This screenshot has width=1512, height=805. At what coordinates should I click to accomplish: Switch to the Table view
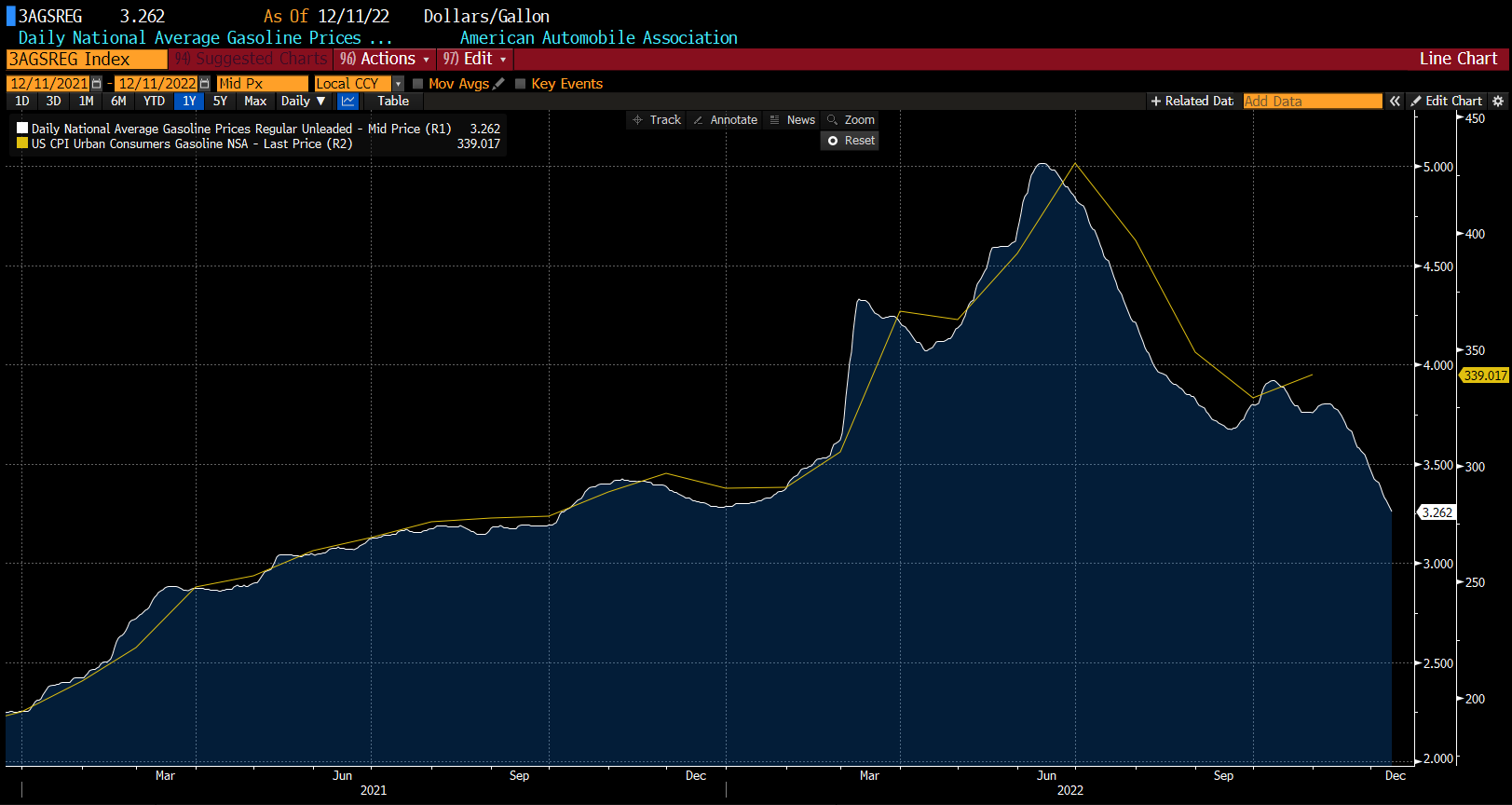[392, 101]
